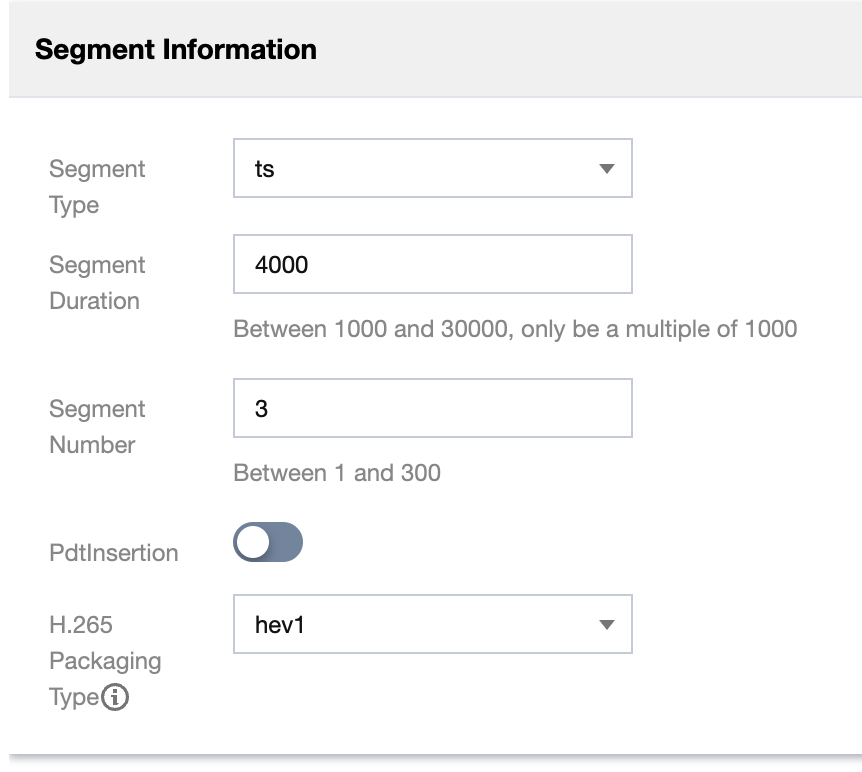Click the 'Between 1 and 300' hint text
This screenshot has width=862, height=772.
point(337,473)
